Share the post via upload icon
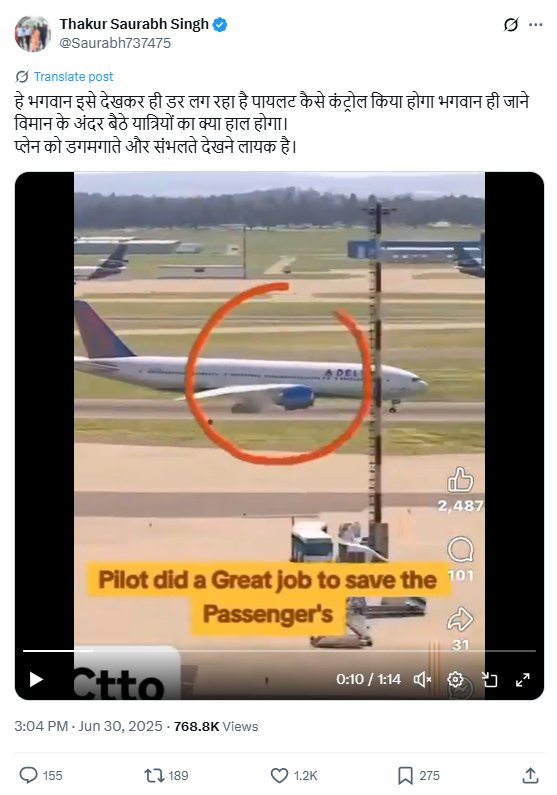The height and width of the screenshot is (795, 557). tap(530, 775)
